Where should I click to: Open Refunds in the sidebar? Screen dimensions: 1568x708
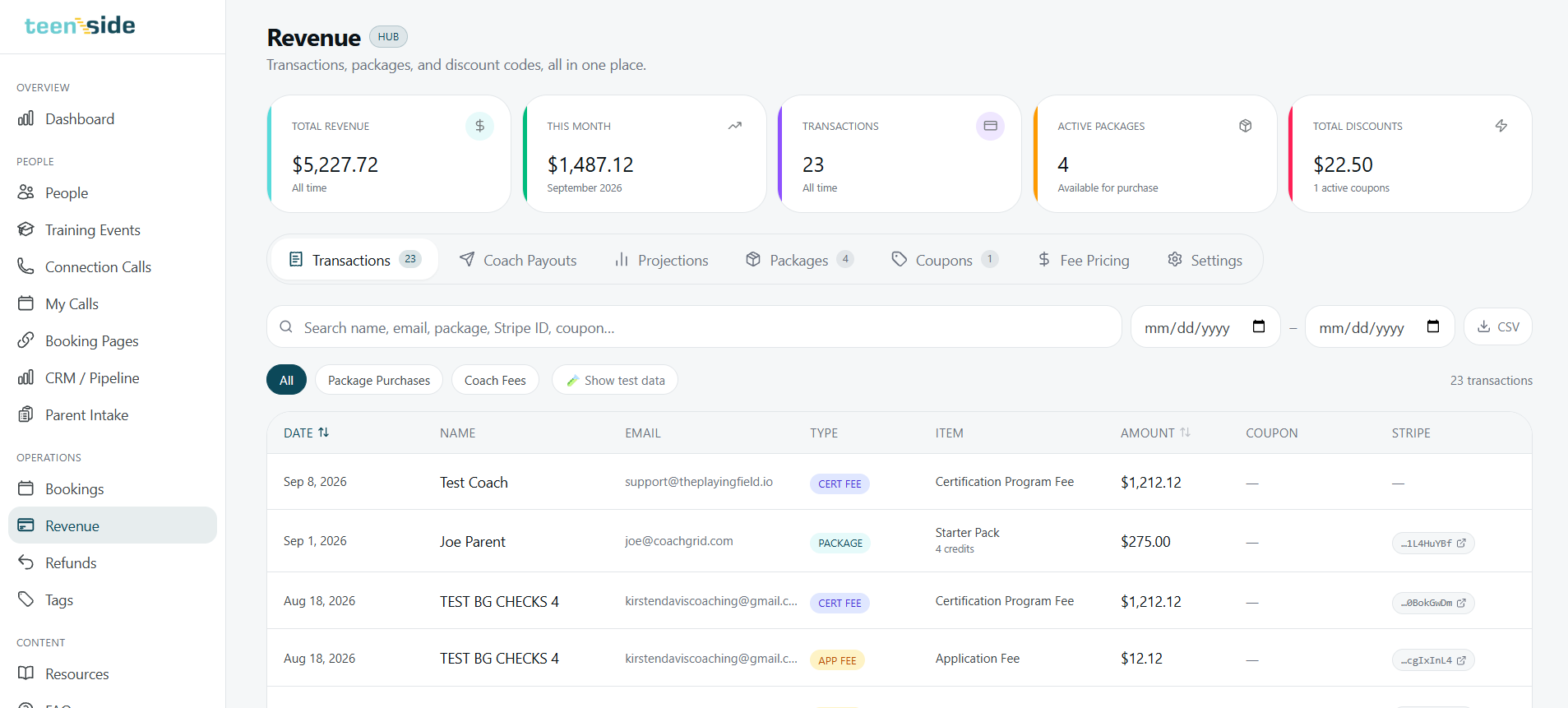click(113, 562)
